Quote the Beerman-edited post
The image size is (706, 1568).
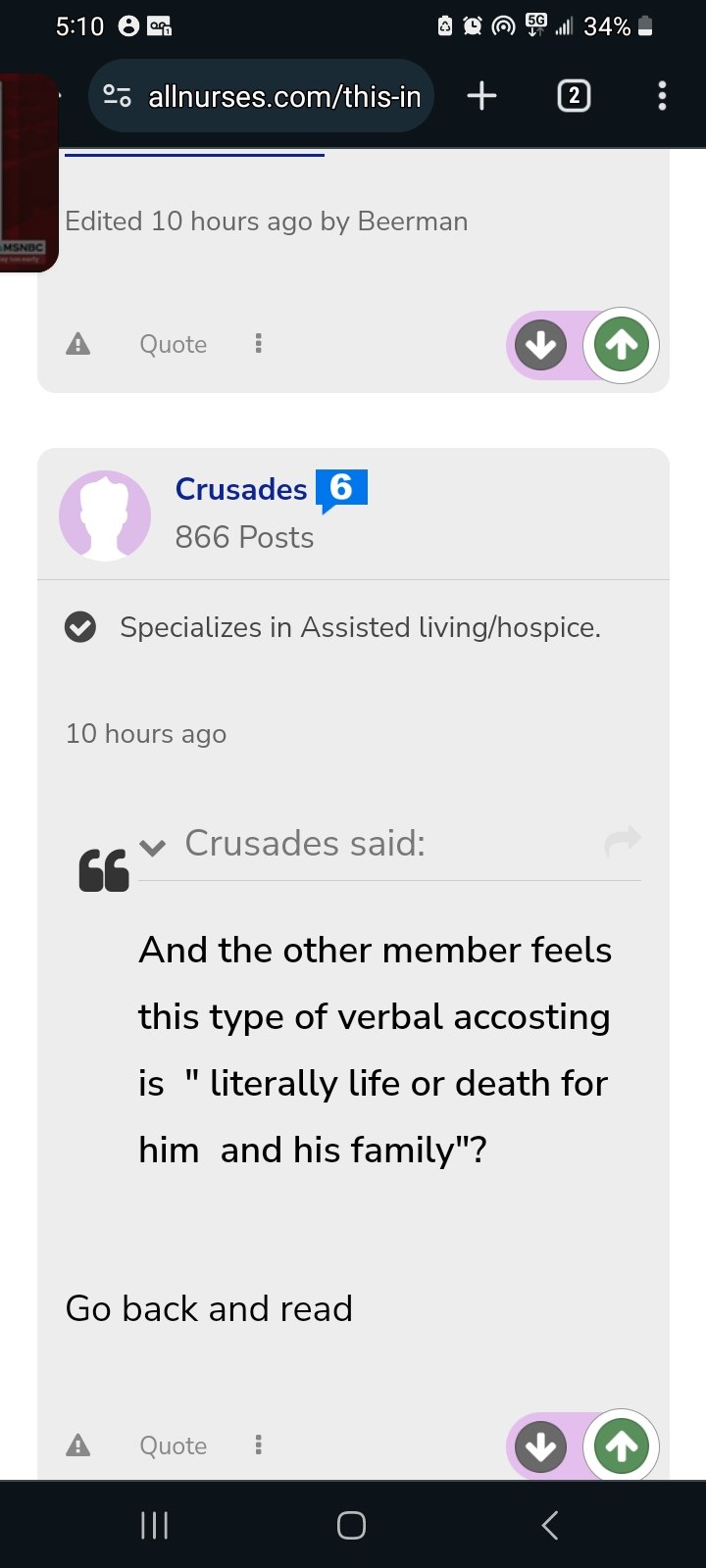174,344
